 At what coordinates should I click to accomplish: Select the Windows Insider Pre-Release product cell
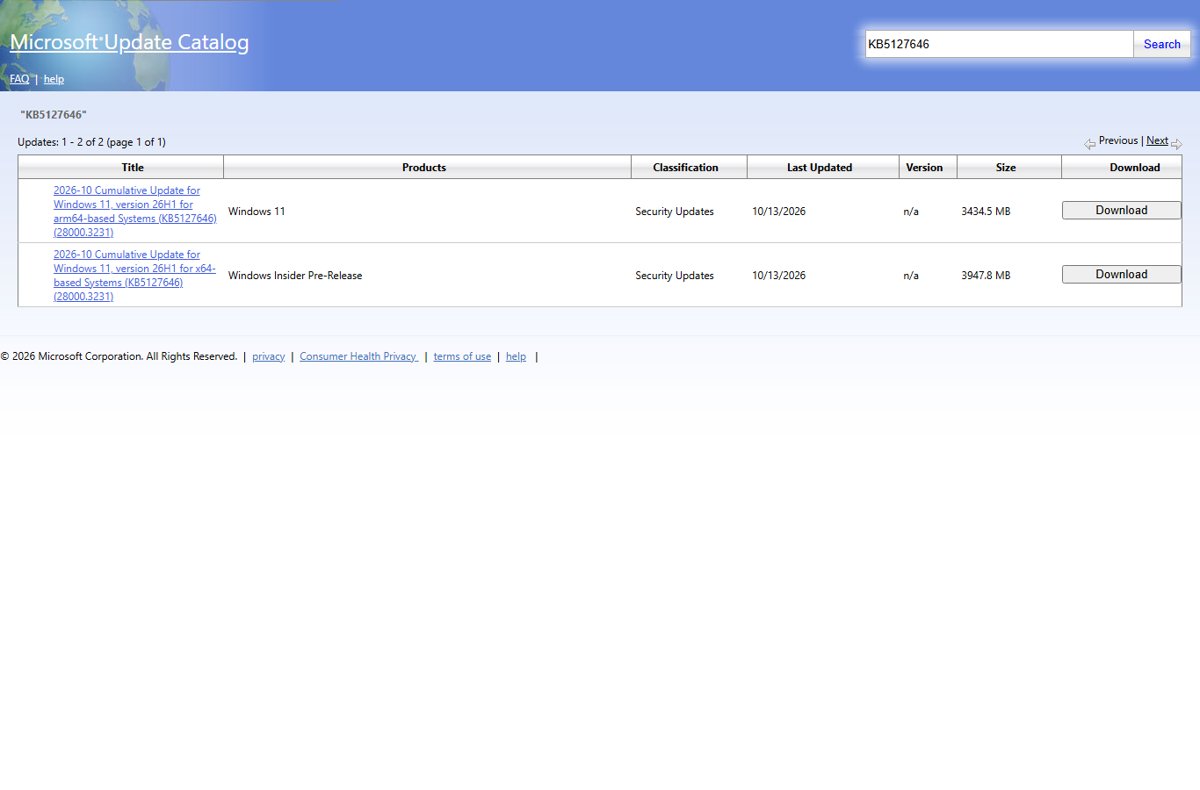[x=295, y=275]
